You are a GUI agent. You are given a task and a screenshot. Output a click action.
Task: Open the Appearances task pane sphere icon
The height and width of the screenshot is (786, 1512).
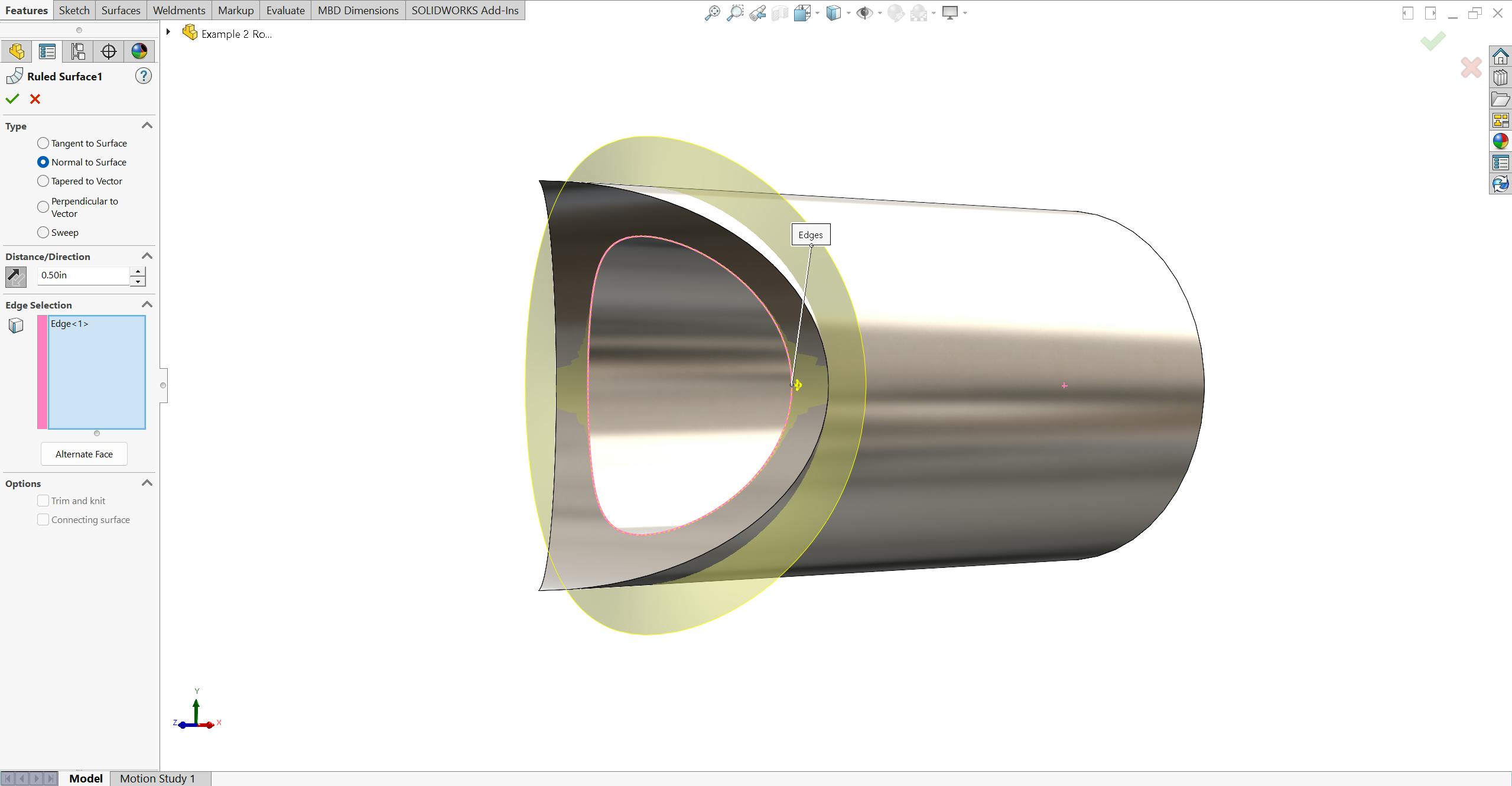[x=1501, y=141]
